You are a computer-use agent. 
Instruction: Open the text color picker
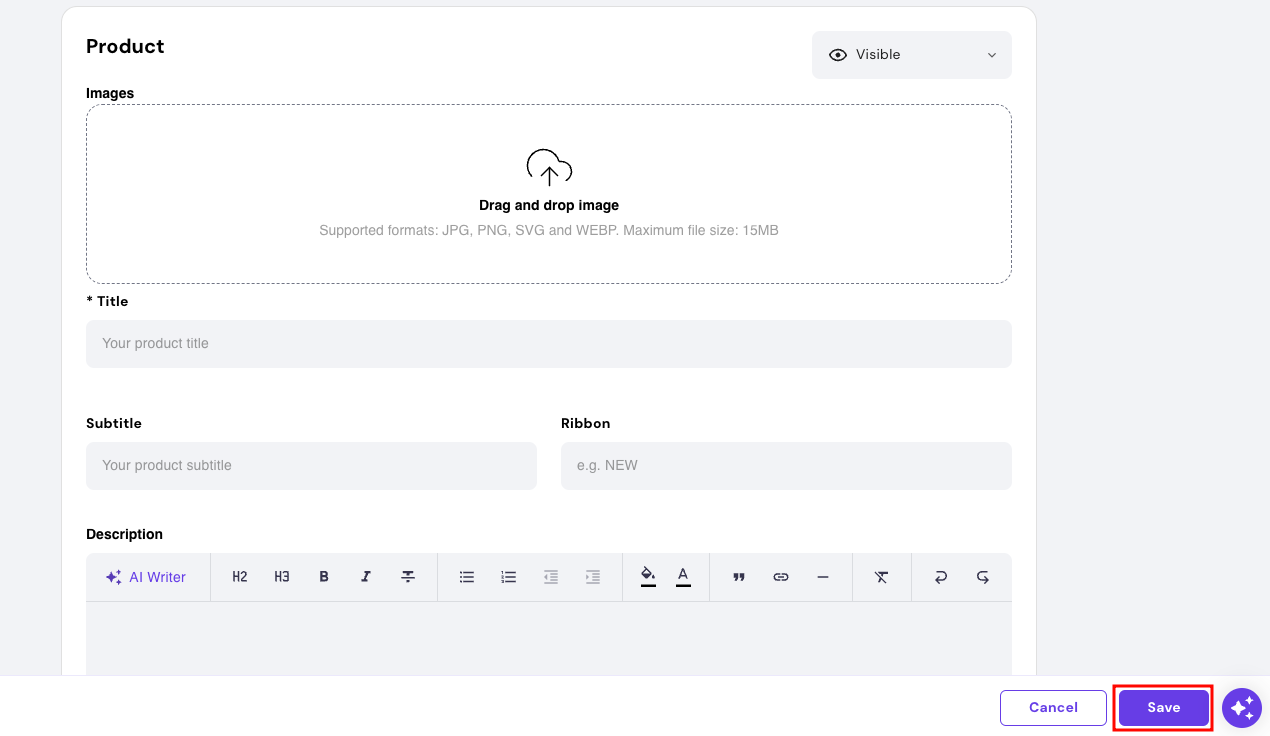point(682,577)
